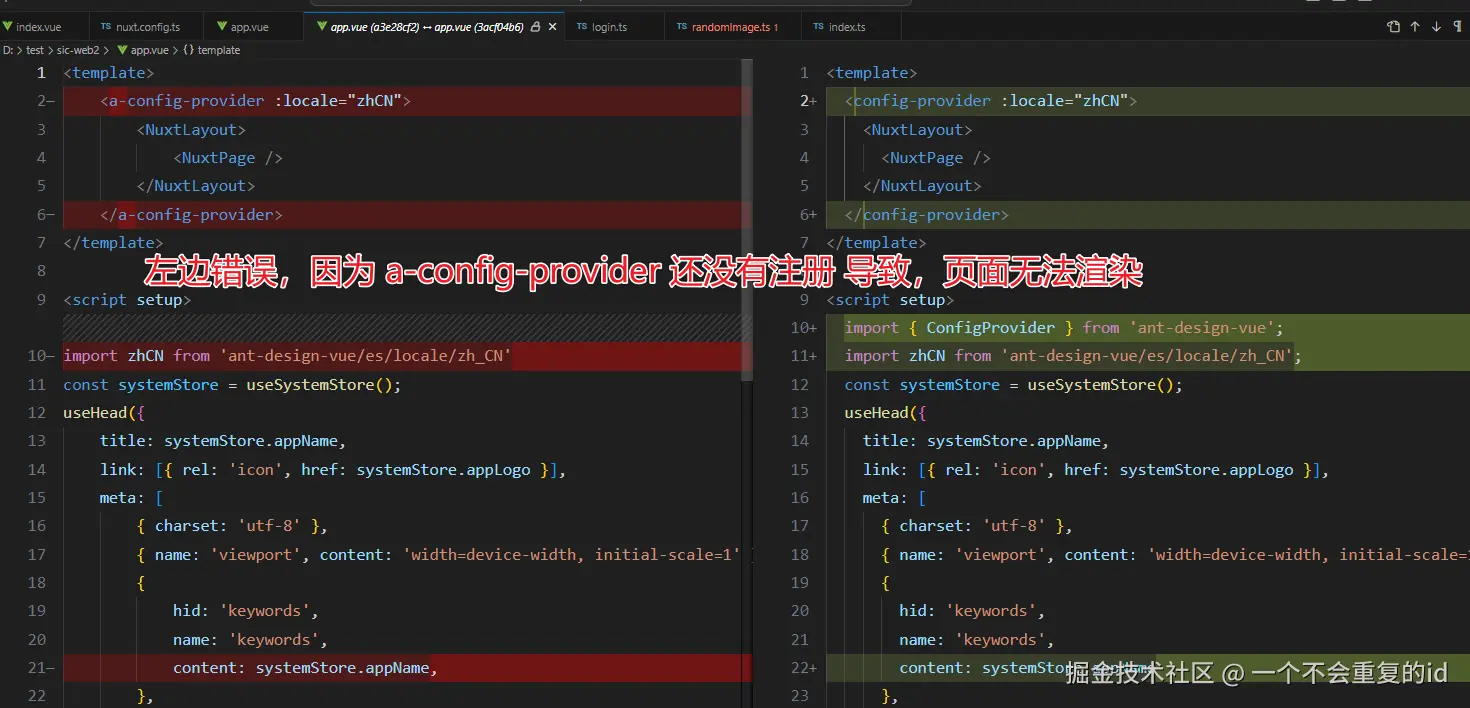Click TS icon on randomImage.ts tab
Viewport: 1470px width, 708px height.
pyautogui.click(x=682, y=27)
